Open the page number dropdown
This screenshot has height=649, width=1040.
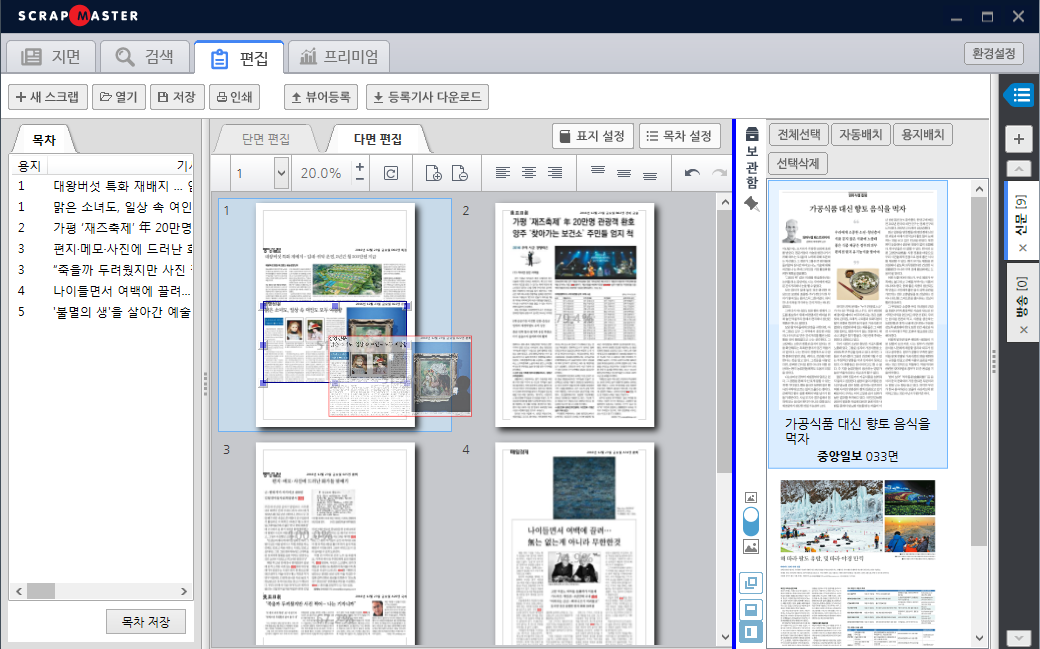pyautogui.click(x=281, y=173)
